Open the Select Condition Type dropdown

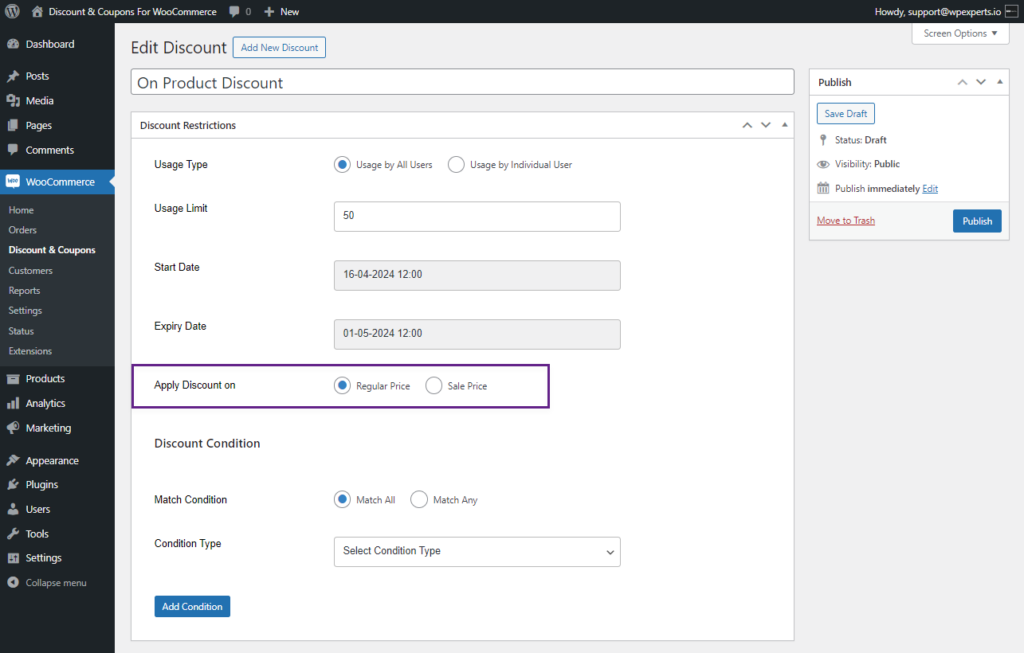tap(477, 551)
